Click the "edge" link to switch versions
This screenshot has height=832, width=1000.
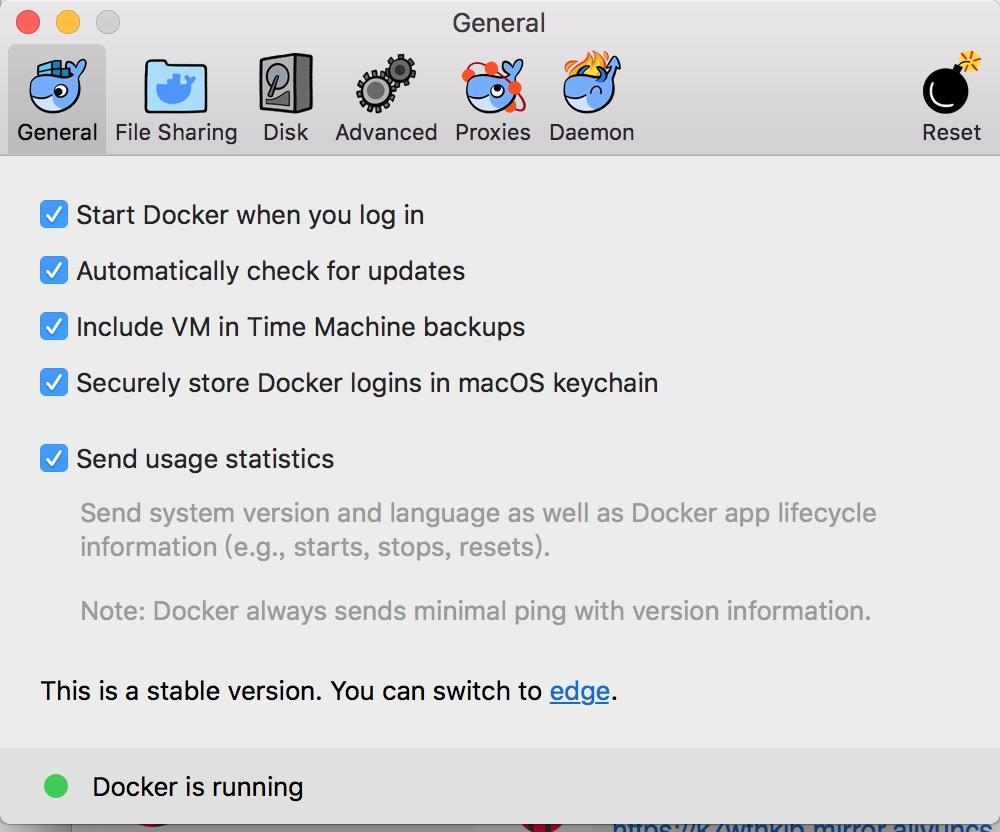(x=579, y=690)
